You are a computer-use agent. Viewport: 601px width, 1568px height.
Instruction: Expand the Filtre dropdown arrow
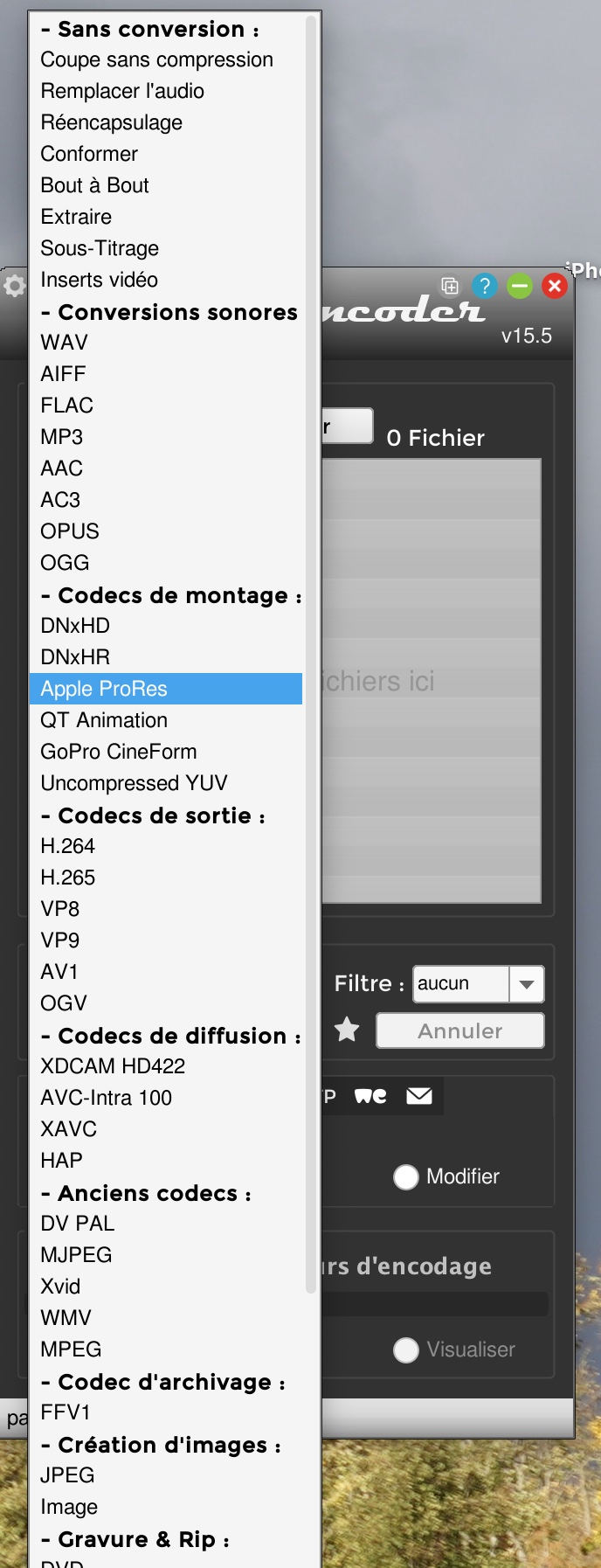pyautogui.click(x=526, y=984)
